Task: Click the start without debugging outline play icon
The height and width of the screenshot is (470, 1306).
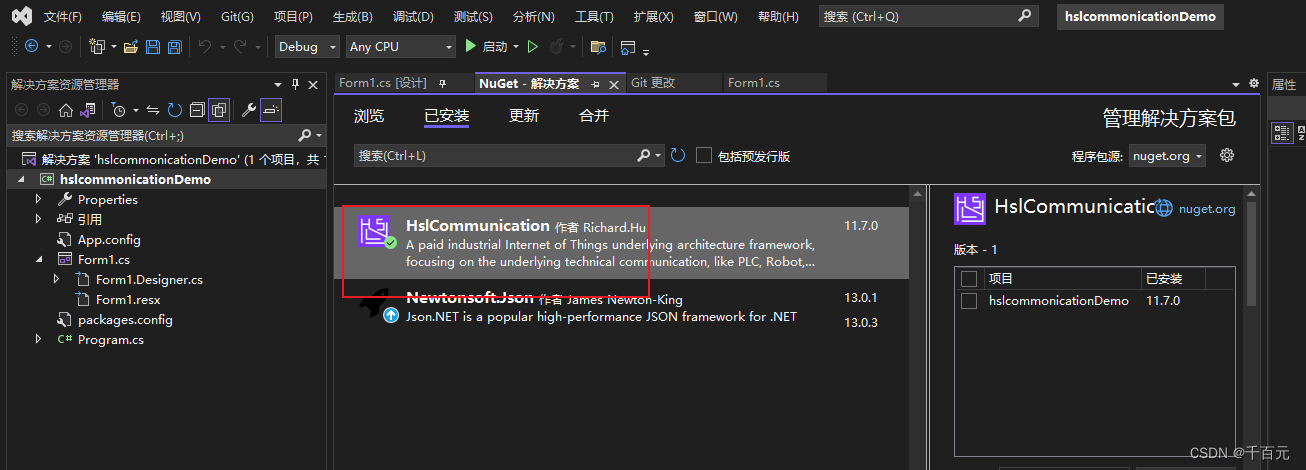Action: [533, 46]
